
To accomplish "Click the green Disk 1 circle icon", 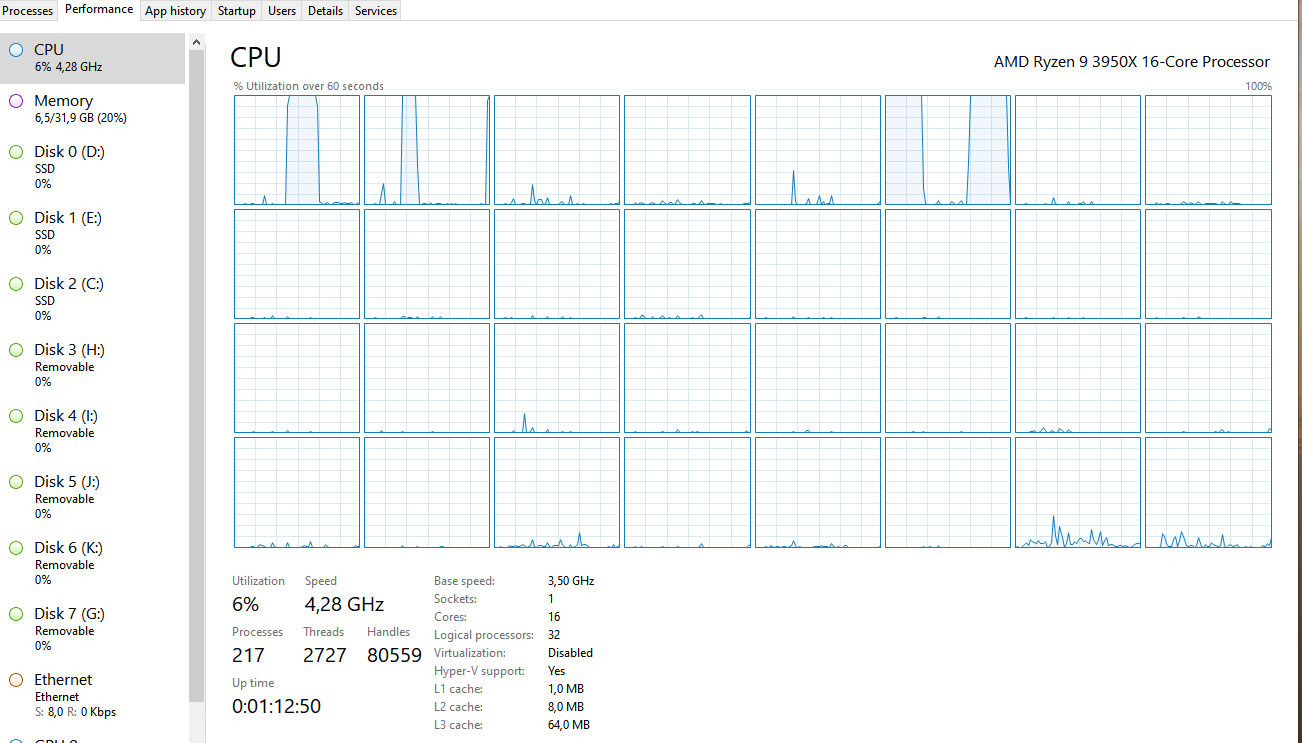I will point(16,218).
